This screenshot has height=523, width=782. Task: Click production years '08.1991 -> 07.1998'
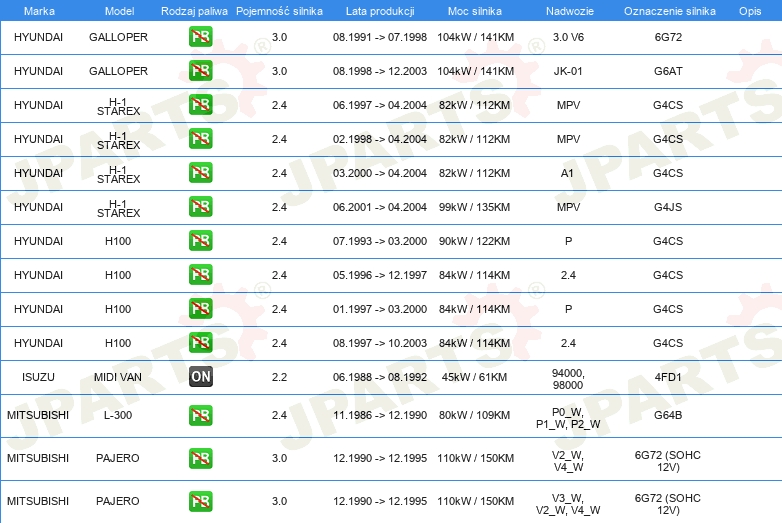pyautogui.click(x=380, y=37)
